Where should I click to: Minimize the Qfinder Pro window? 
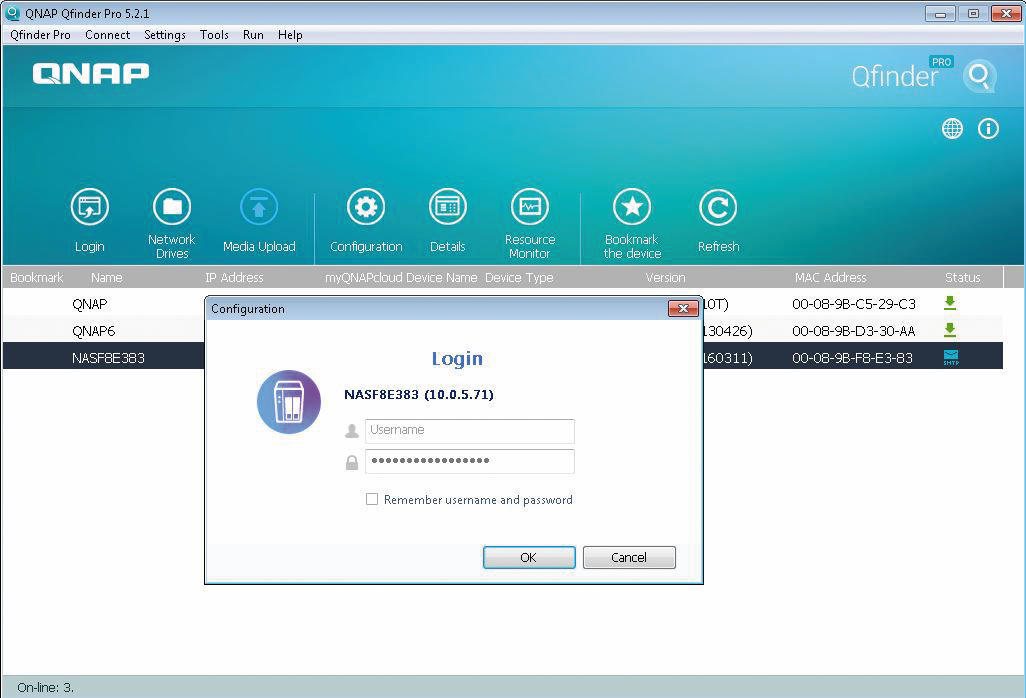pos(940,13)
